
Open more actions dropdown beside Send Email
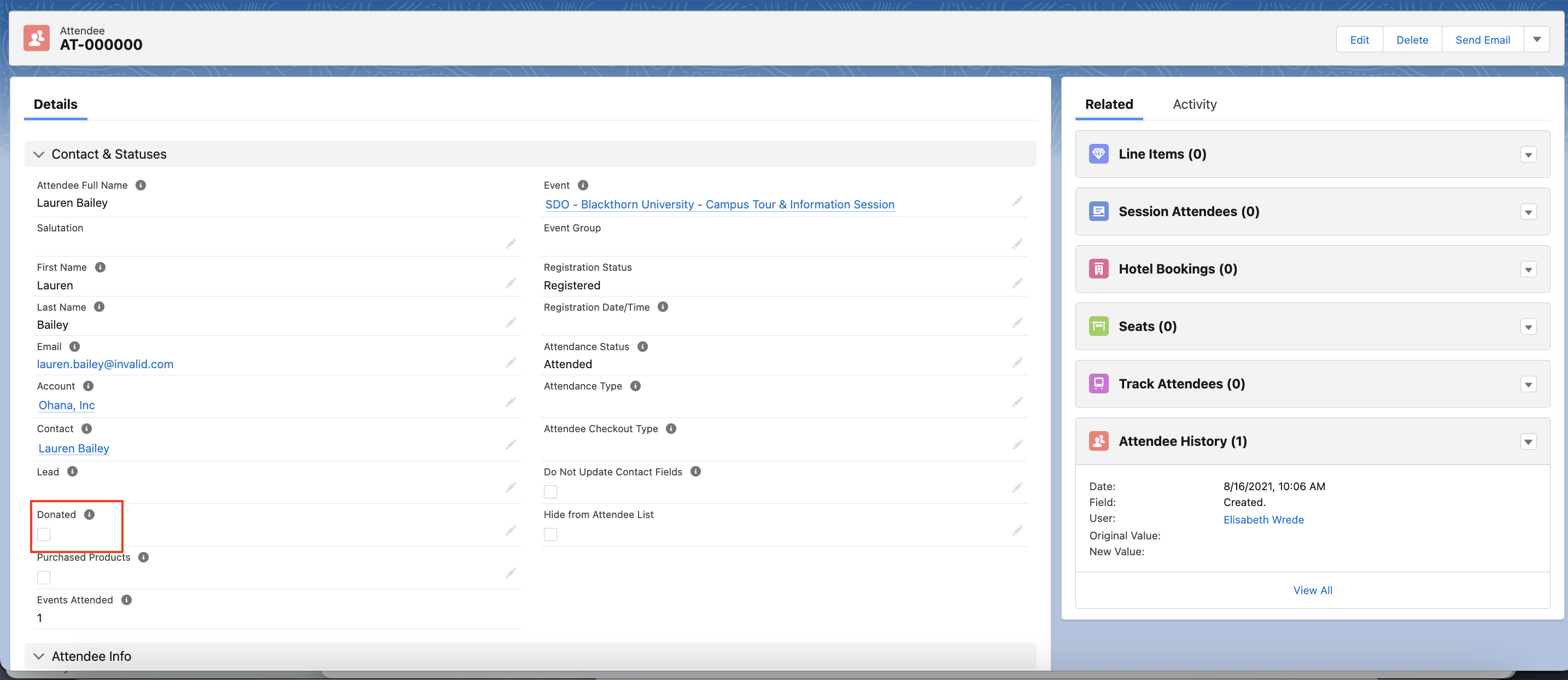pos(1537,39)
